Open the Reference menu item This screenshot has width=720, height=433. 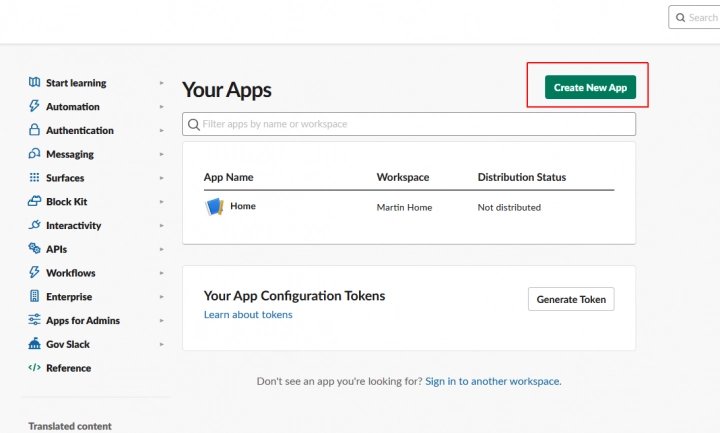click(x=68, y=368)
